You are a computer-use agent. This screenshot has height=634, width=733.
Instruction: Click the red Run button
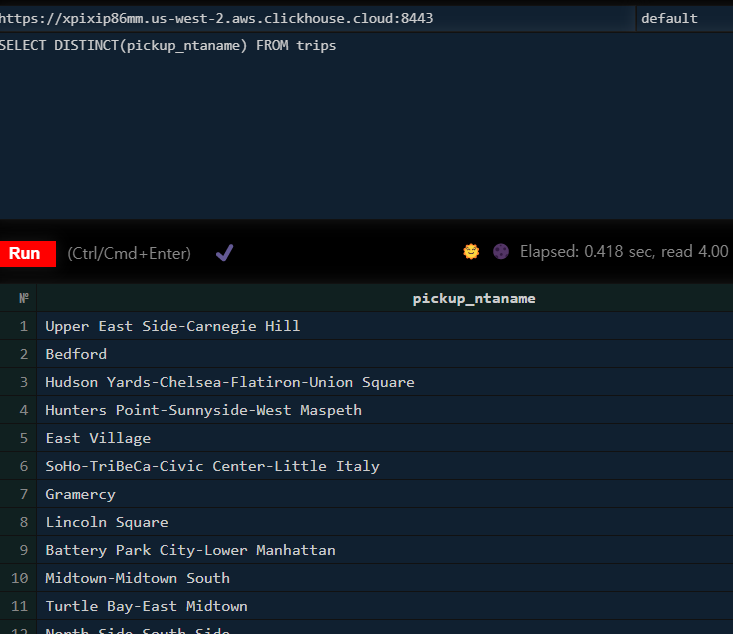tap(27, 254)
